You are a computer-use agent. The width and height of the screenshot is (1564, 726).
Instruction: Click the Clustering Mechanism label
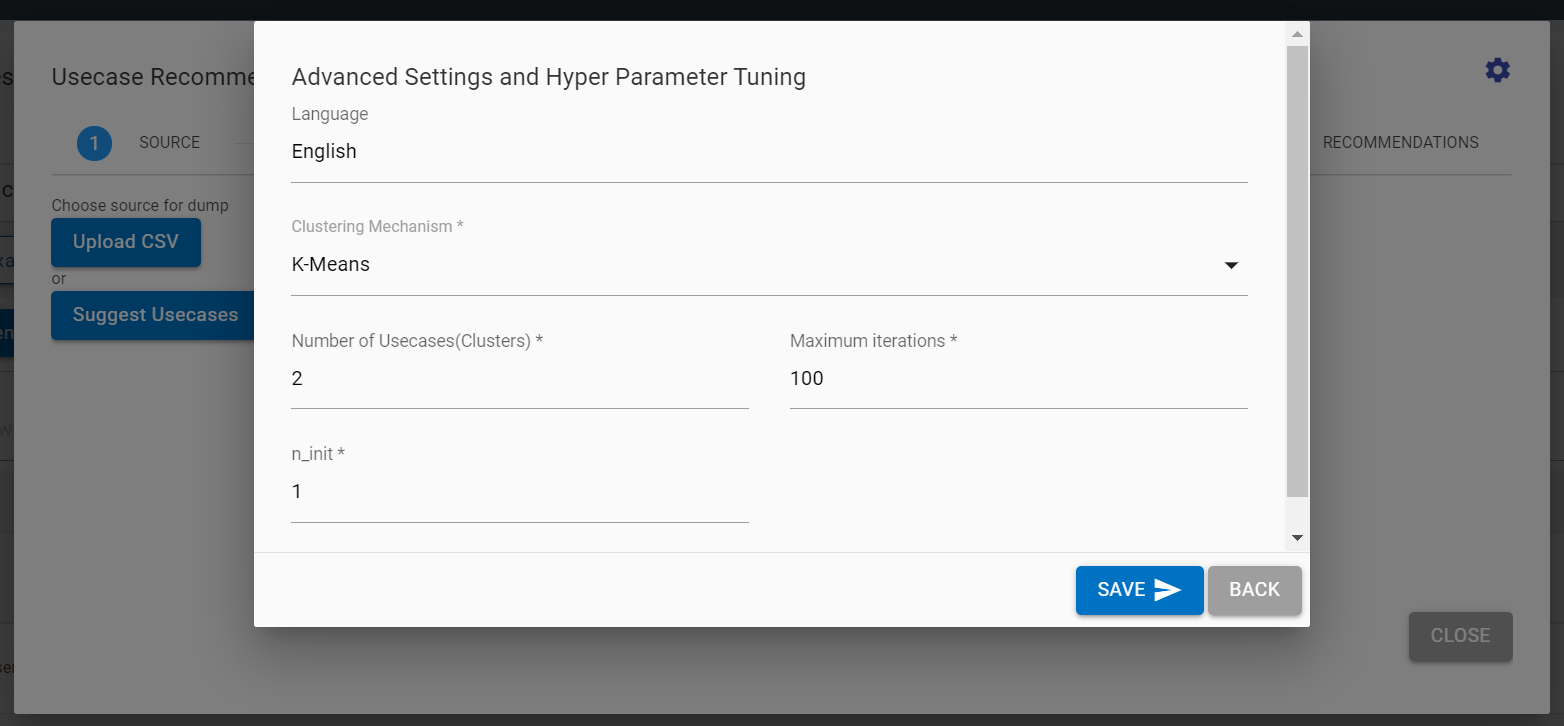click(x=377, y=227)
